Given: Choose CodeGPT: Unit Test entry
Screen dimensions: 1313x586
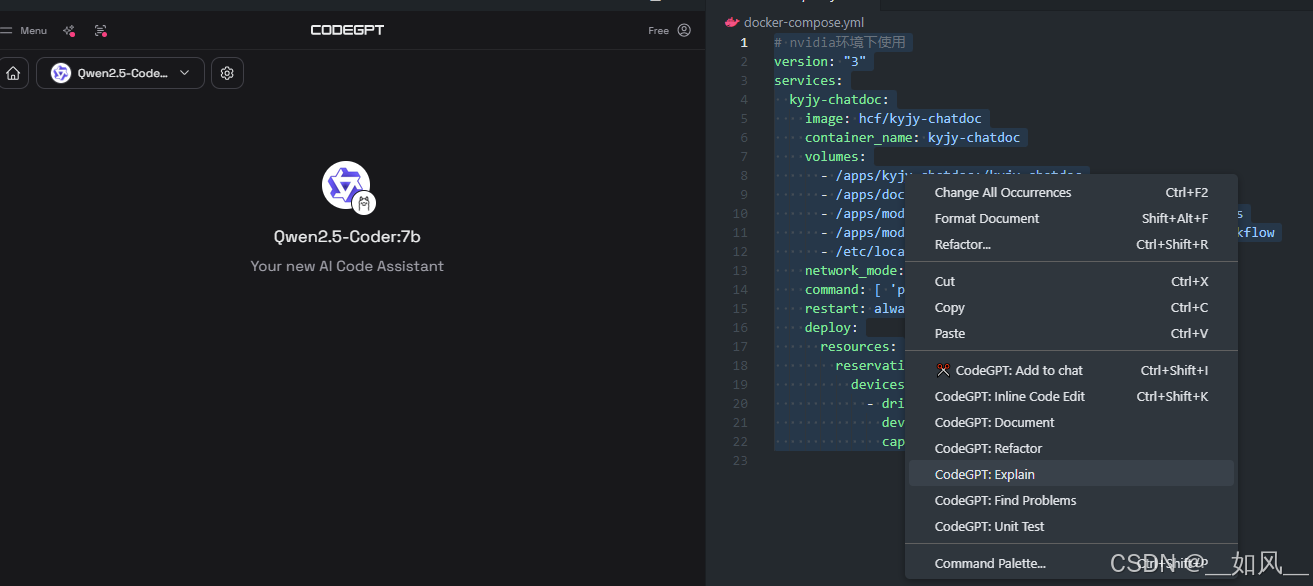Looking at the screenshot, I should click(1071, 527).
